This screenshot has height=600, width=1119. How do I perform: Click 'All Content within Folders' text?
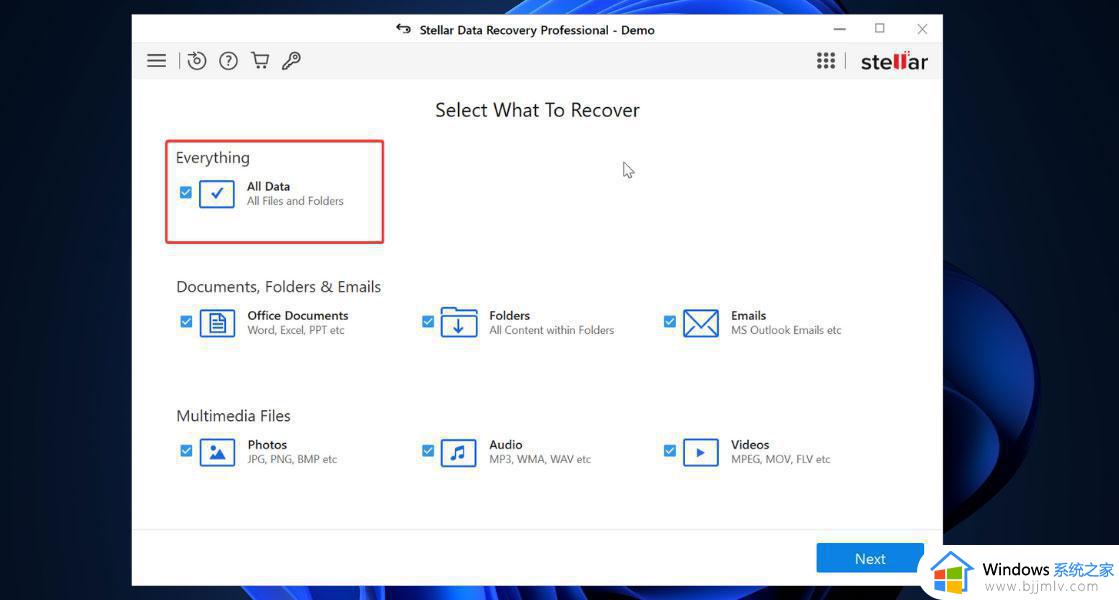(x=552, y=330)
